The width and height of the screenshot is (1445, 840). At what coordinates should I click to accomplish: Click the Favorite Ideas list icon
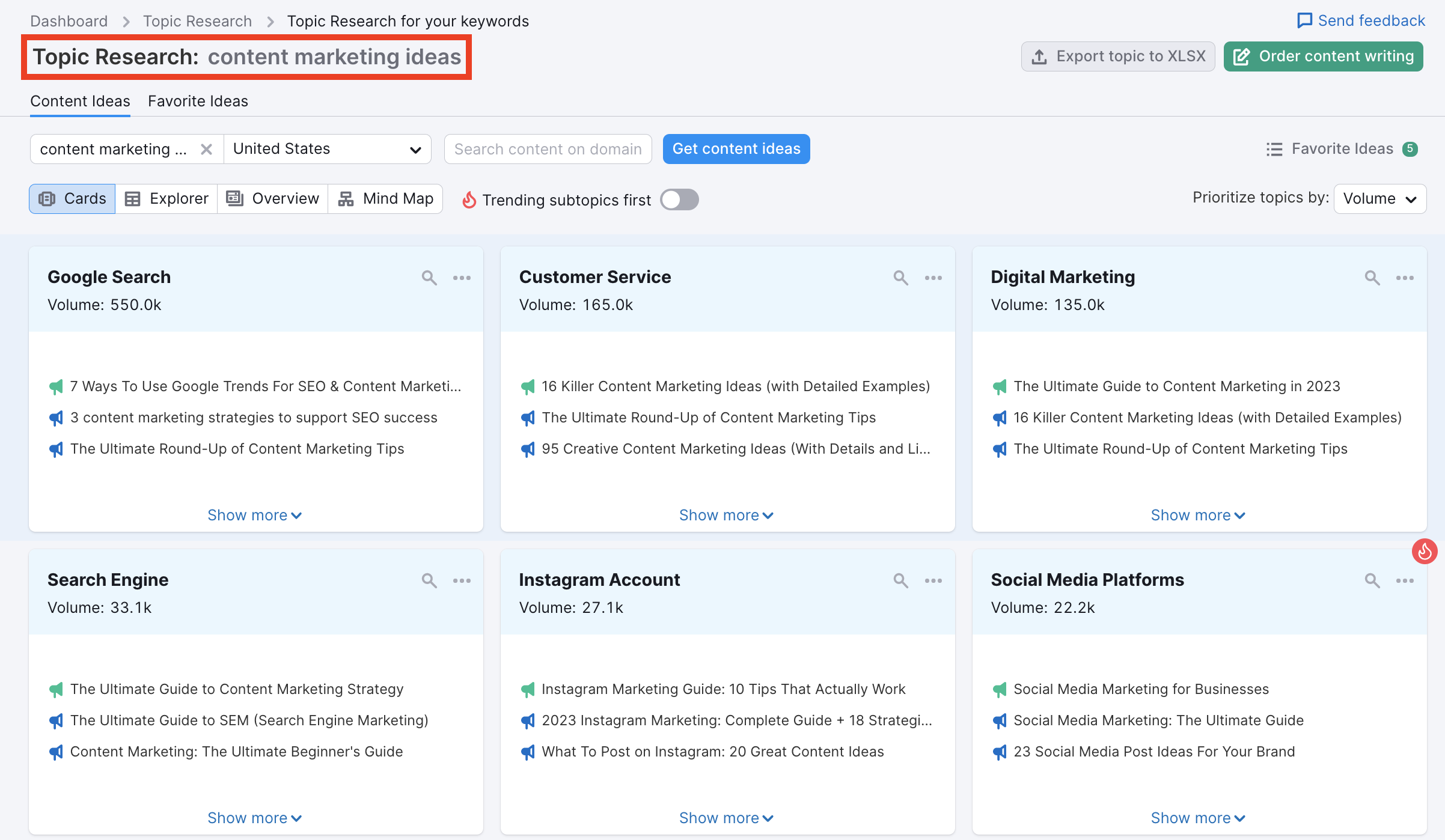[1274, 149]
